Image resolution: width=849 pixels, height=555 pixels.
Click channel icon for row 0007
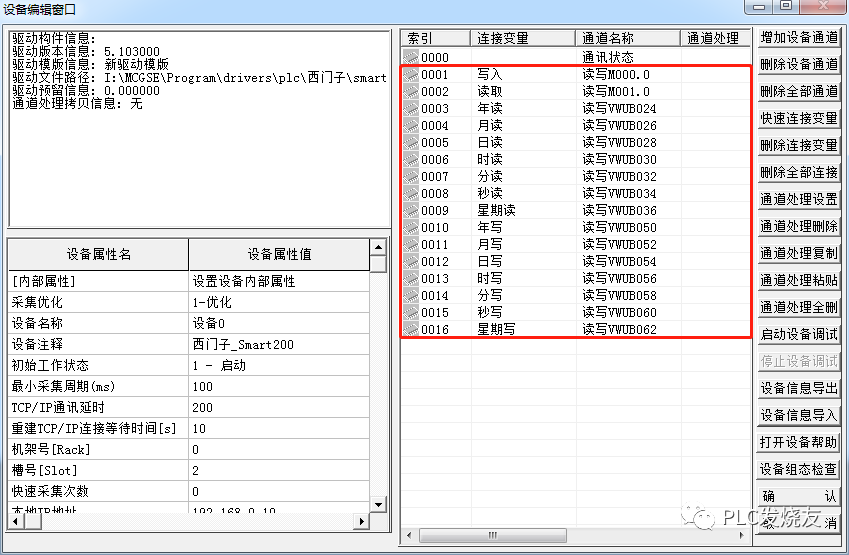(411, 176)
